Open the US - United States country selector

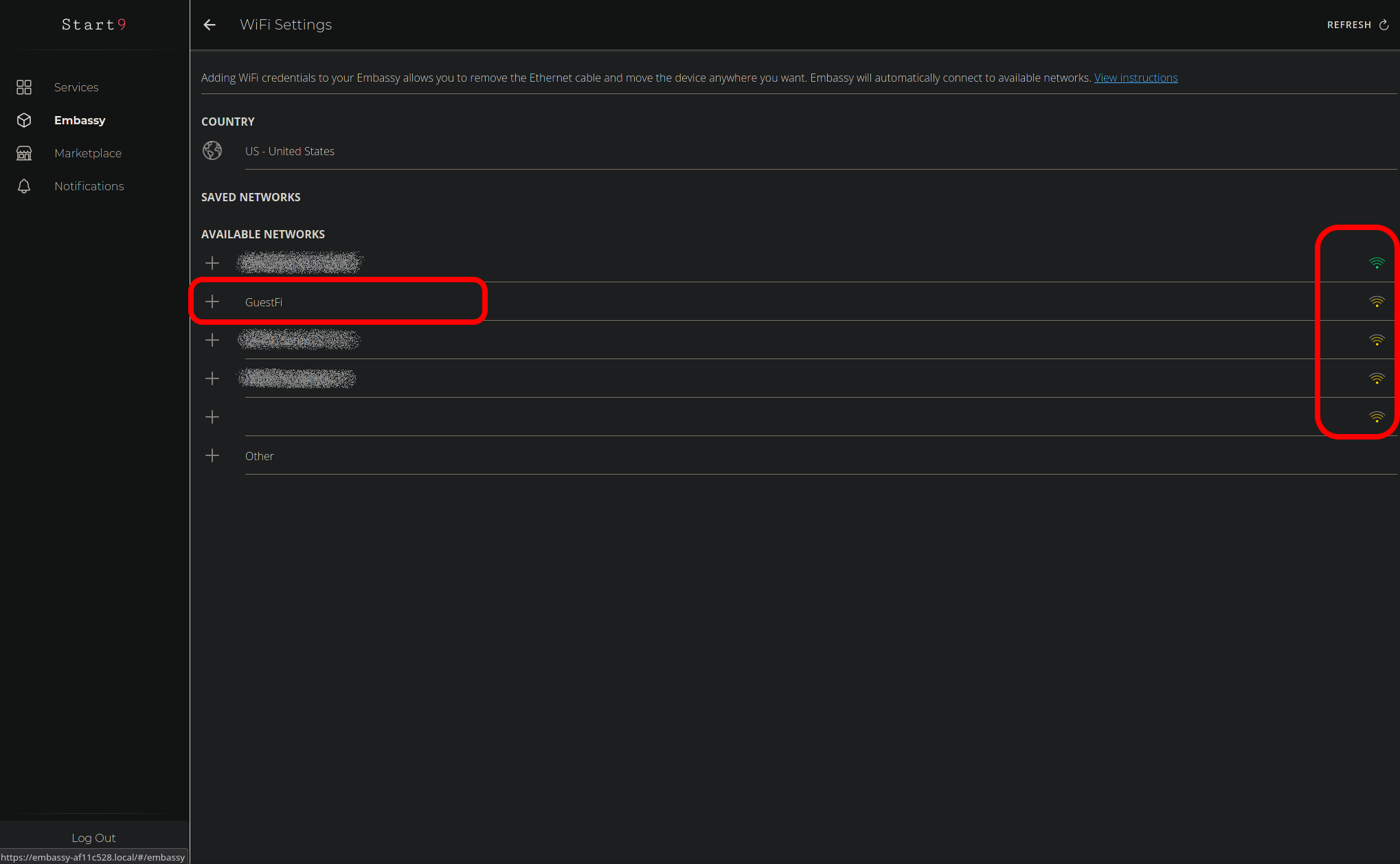(290, 151)
